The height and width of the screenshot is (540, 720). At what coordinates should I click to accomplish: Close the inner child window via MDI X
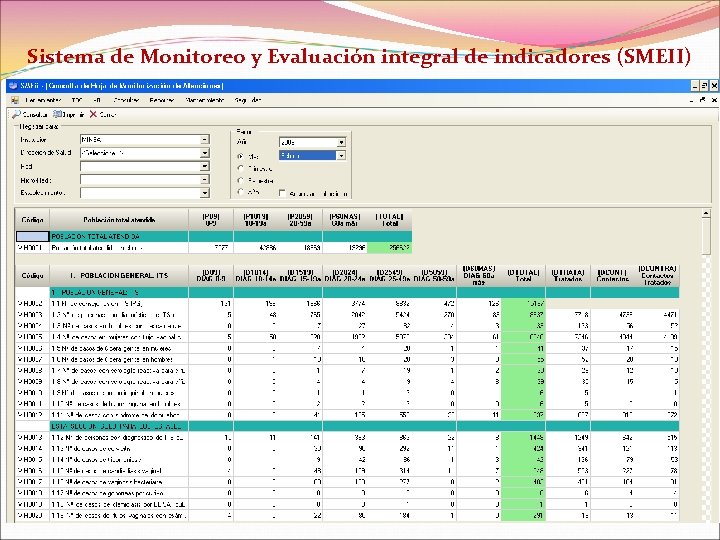pos(714,100)
